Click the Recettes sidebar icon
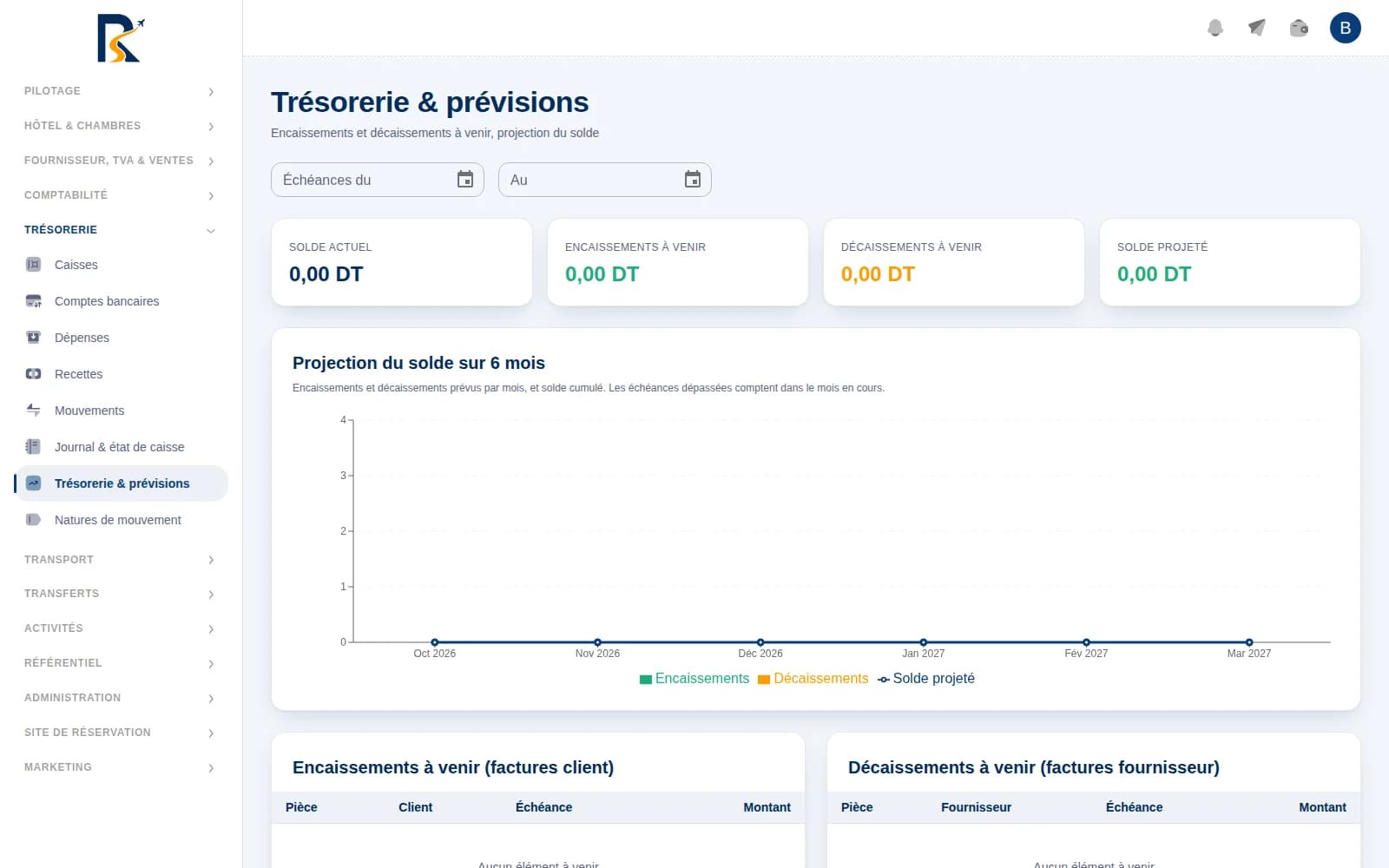The height and width of the screenshot is (868, 1389). [x=34, y=374]
